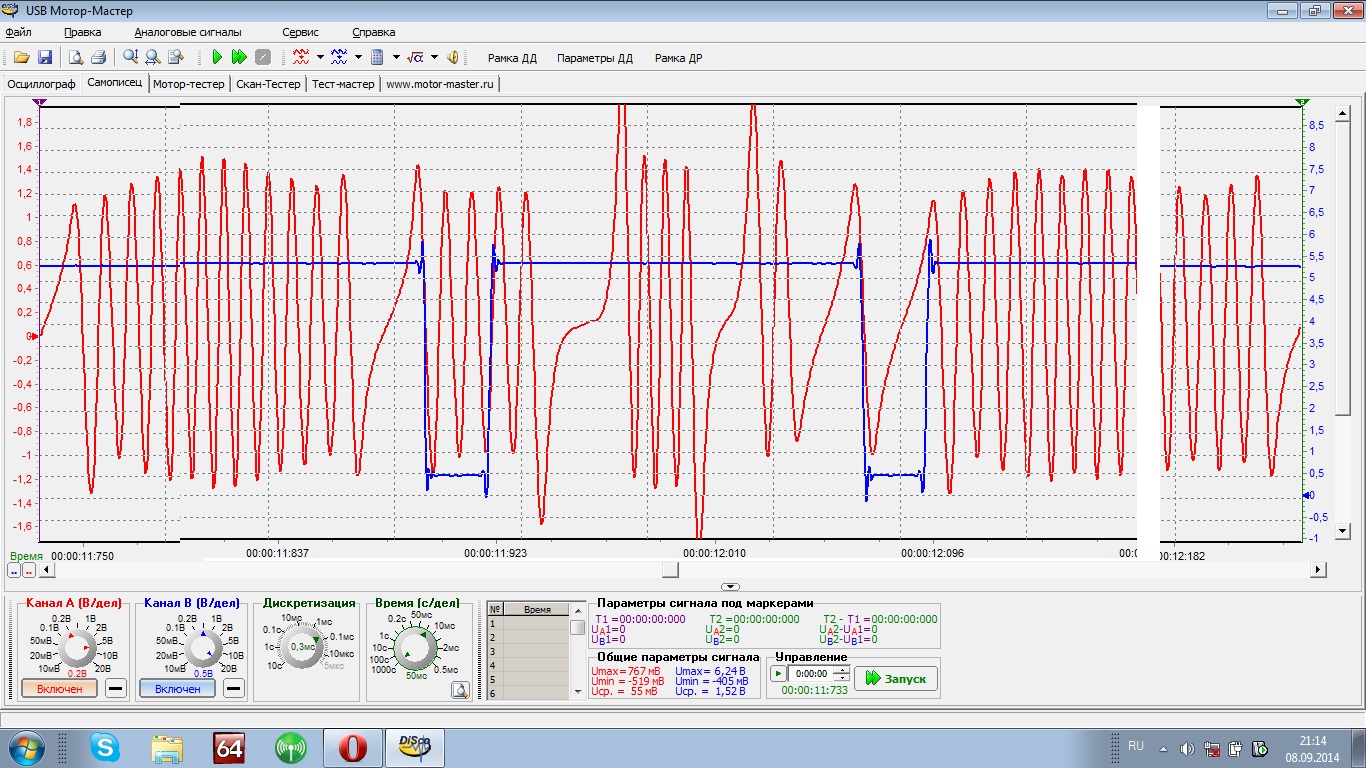Click the green Запуск button
The width and height of the screenshot is (1366, 768).
(x=896, y=678)
